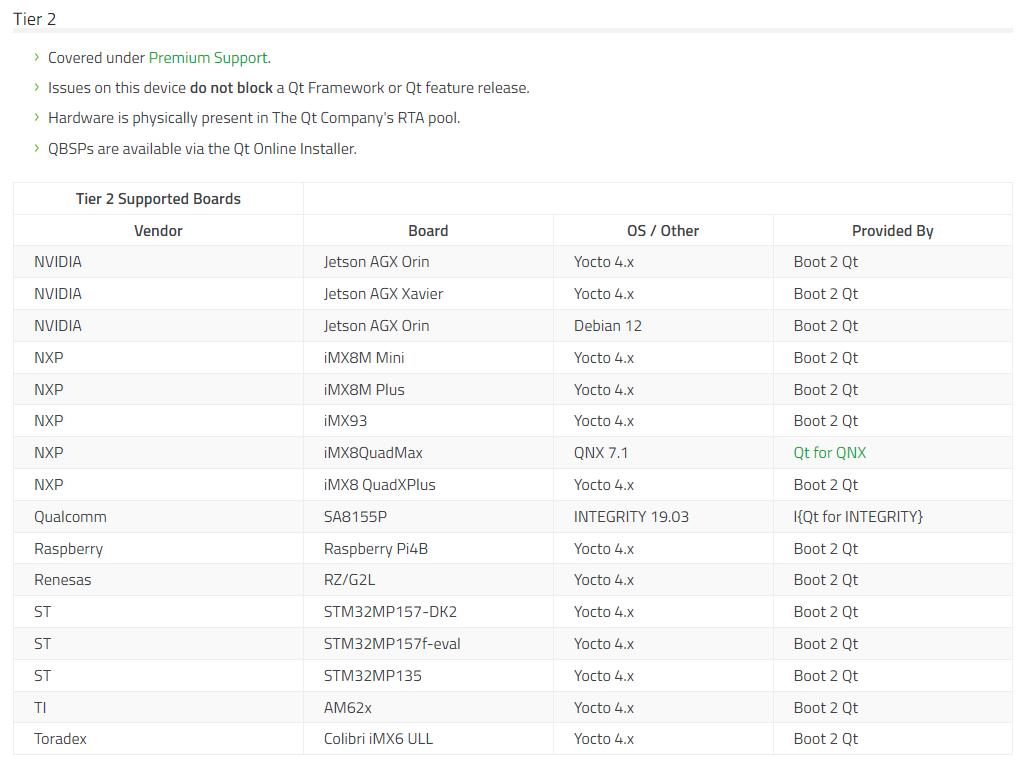Click the OS / Other column header

663,231
